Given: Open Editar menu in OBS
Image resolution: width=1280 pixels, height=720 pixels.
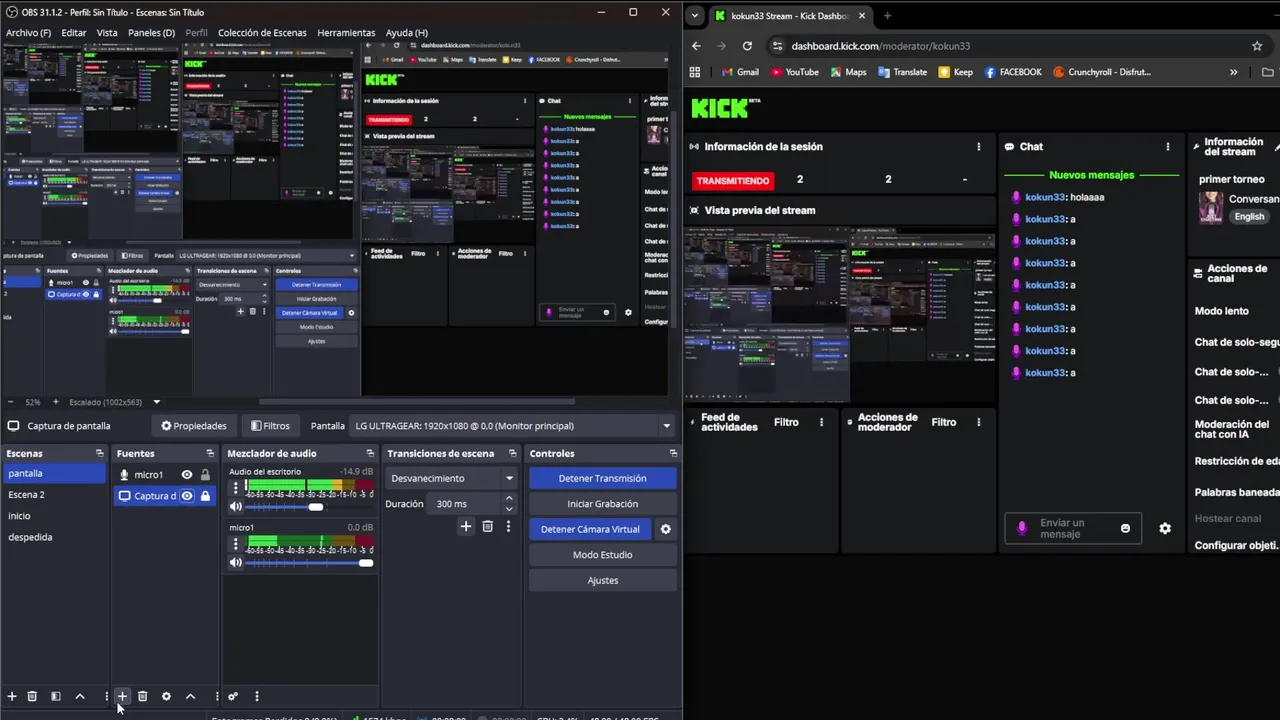Looking at the screenshot, I should tap(74, 33).
